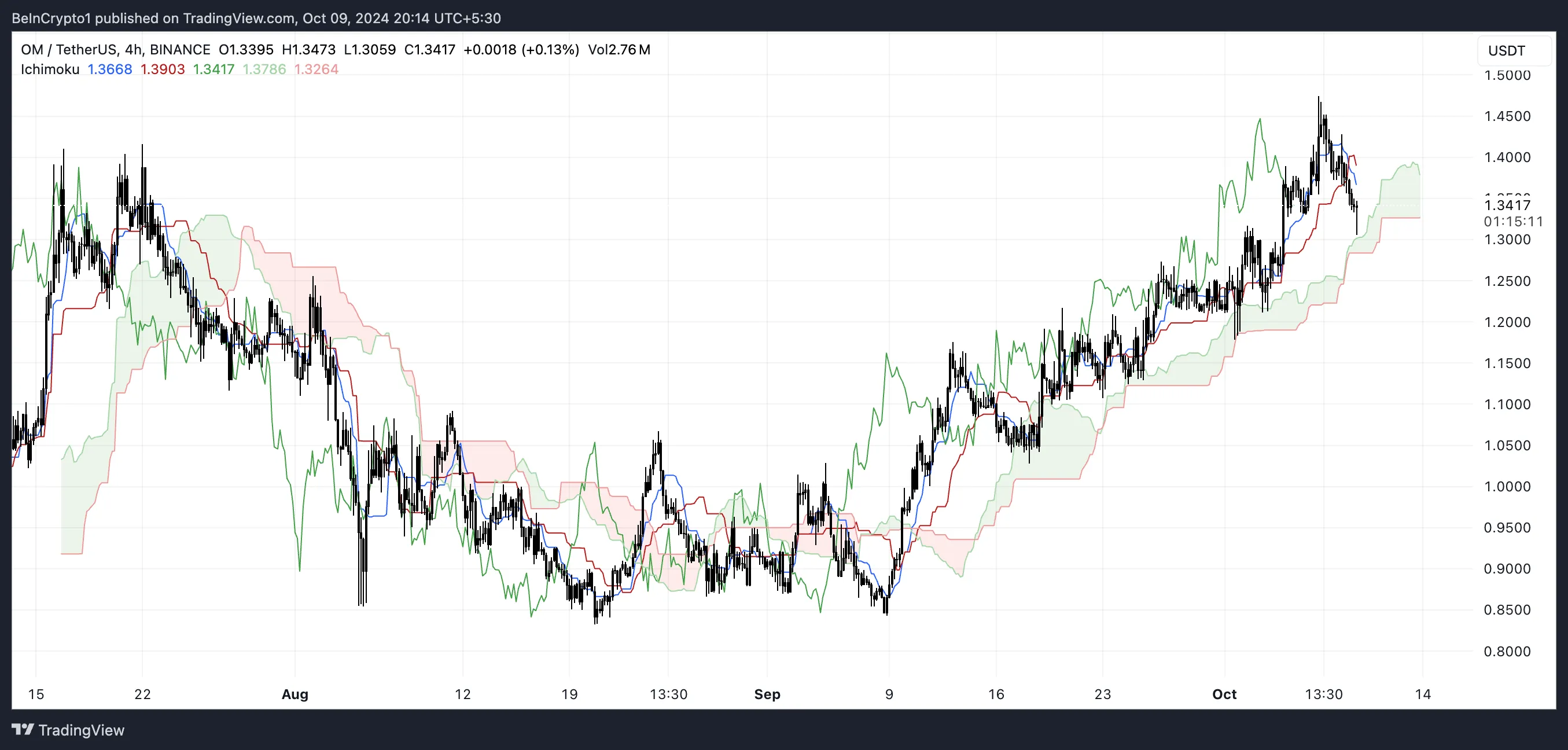This screenshot has height=750, width=1568.
Task: Click the light red leading span value 1.3264
Action: point(315,69)
